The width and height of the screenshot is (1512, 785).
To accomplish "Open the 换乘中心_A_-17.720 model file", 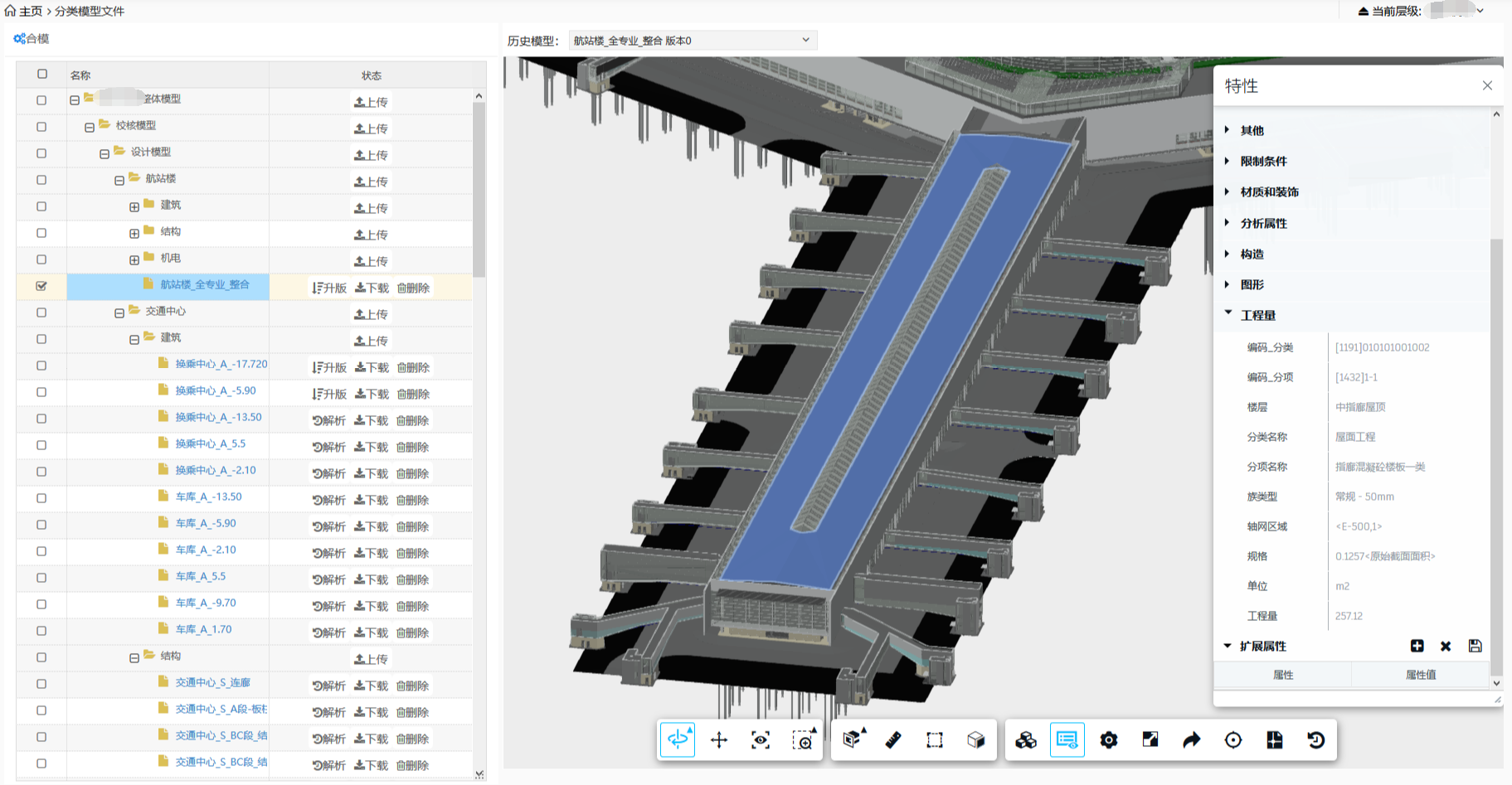I will [x=221, y=364].
